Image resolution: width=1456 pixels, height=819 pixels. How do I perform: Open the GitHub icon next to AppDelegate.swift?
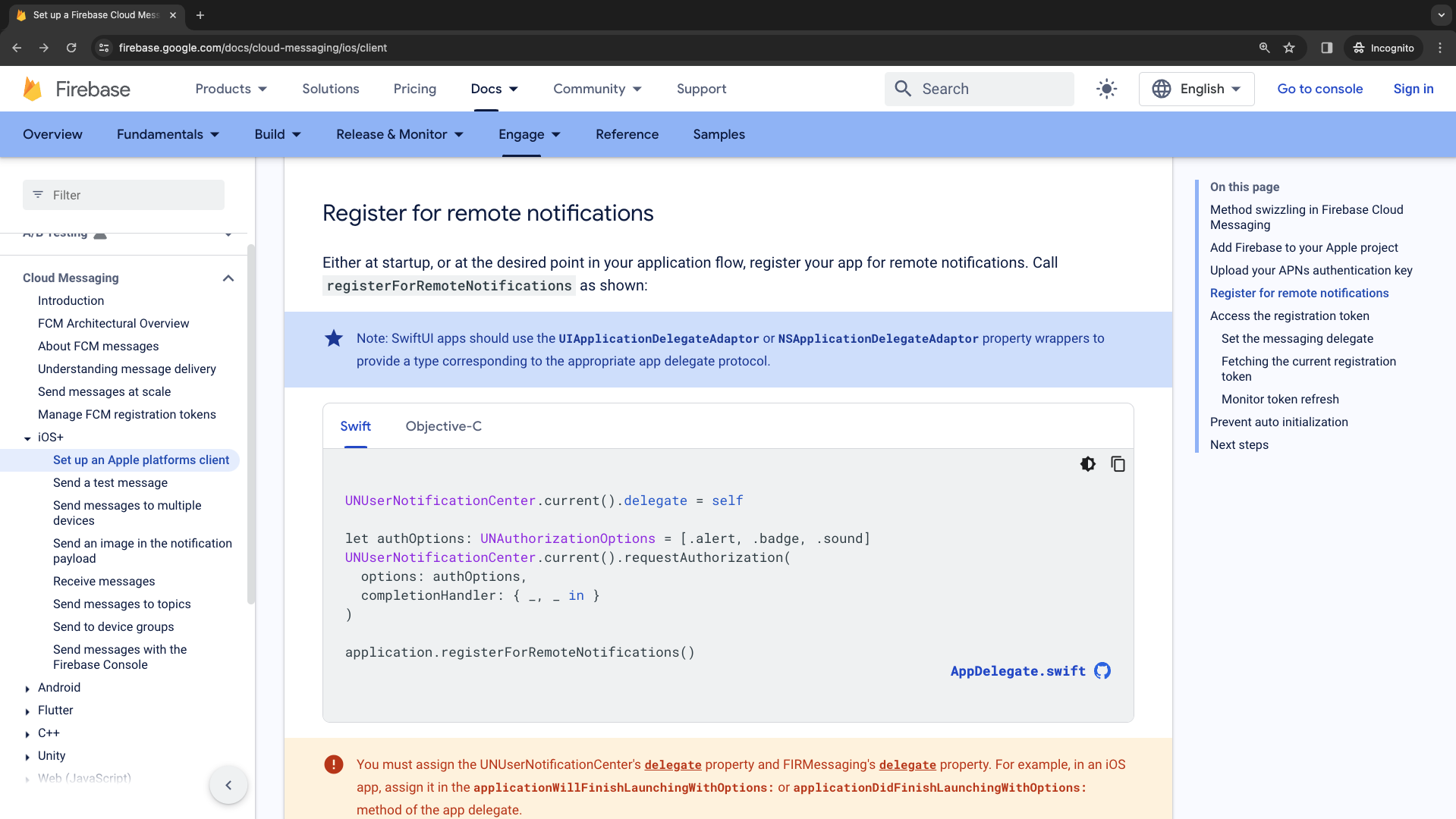tap(1102, 671)
